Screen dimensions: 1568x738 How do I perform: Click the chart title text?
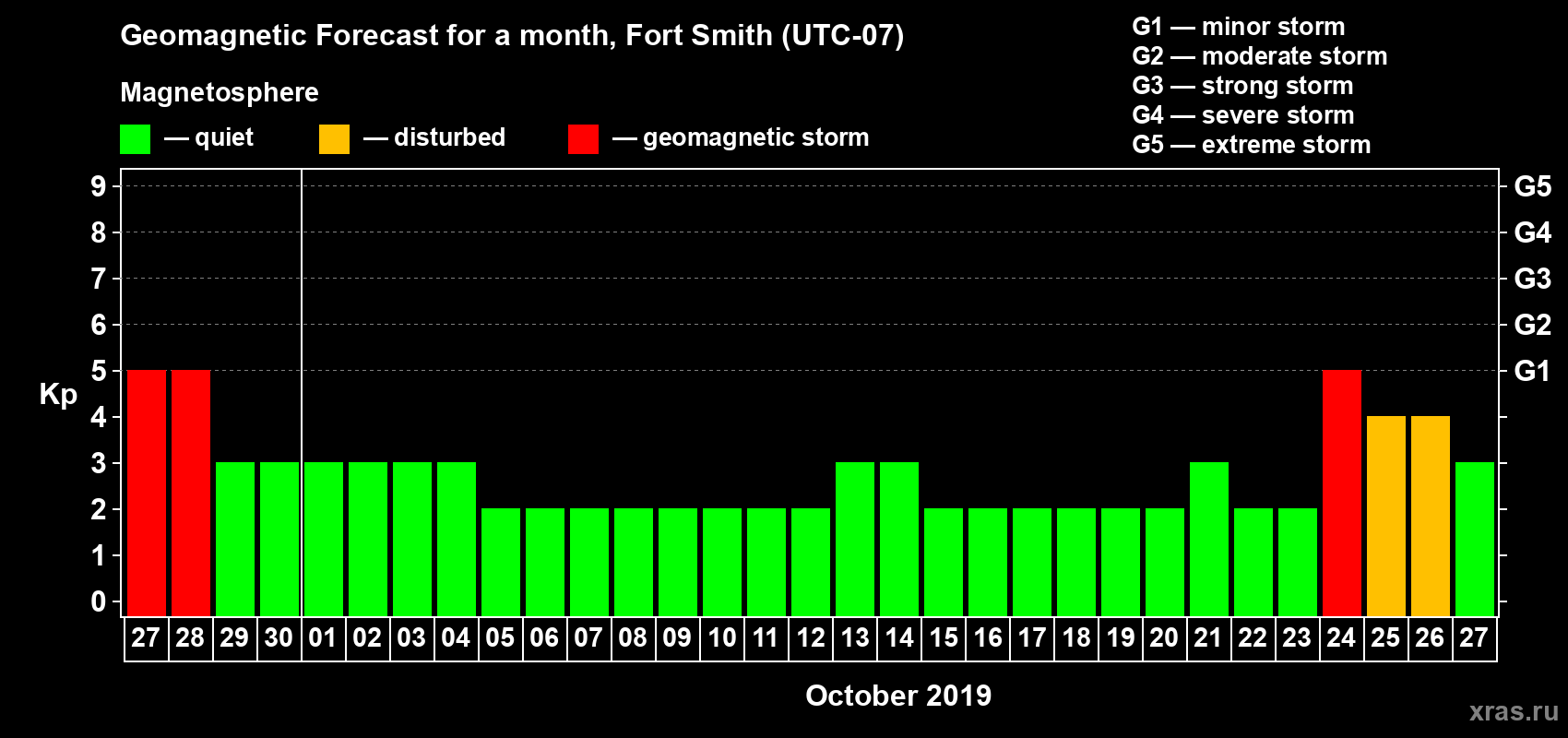pos(512,35)
